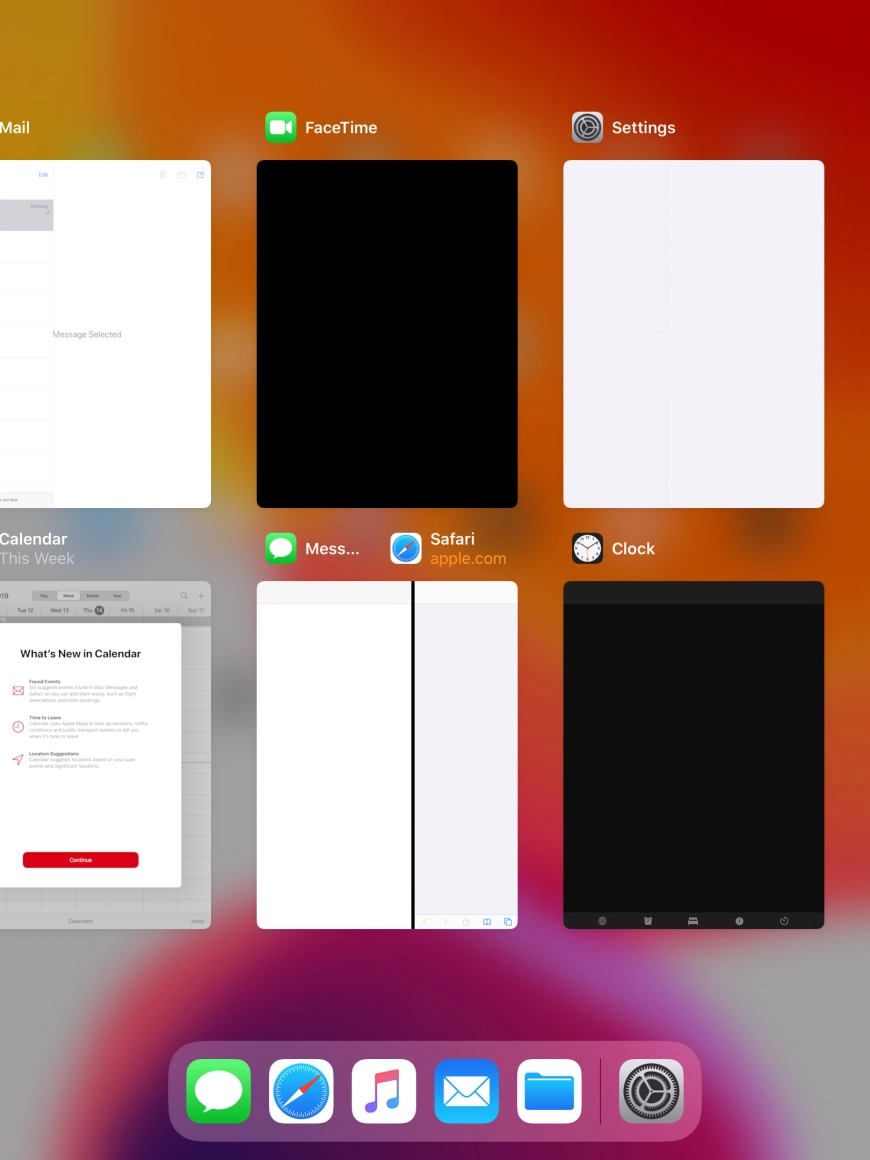Open Messages from the dock
Screen dimensions: 870x1160
[x=218, y=1091]
